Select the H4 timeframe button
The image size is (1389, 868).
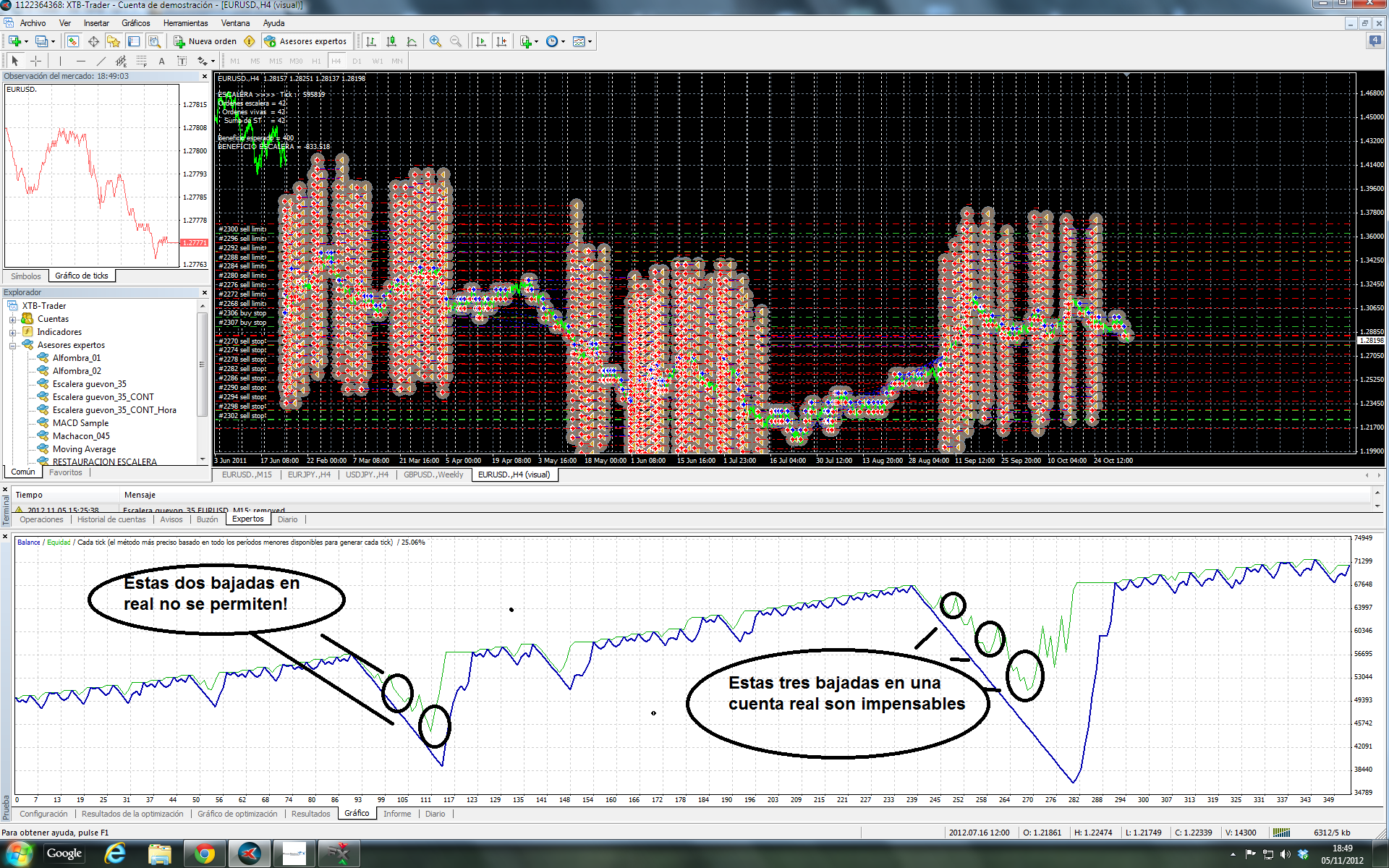(x=336, y=61)
